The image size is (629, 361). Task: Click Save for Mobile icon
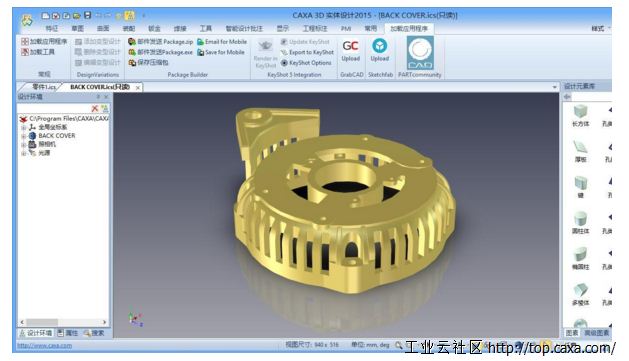coord(201,53)
